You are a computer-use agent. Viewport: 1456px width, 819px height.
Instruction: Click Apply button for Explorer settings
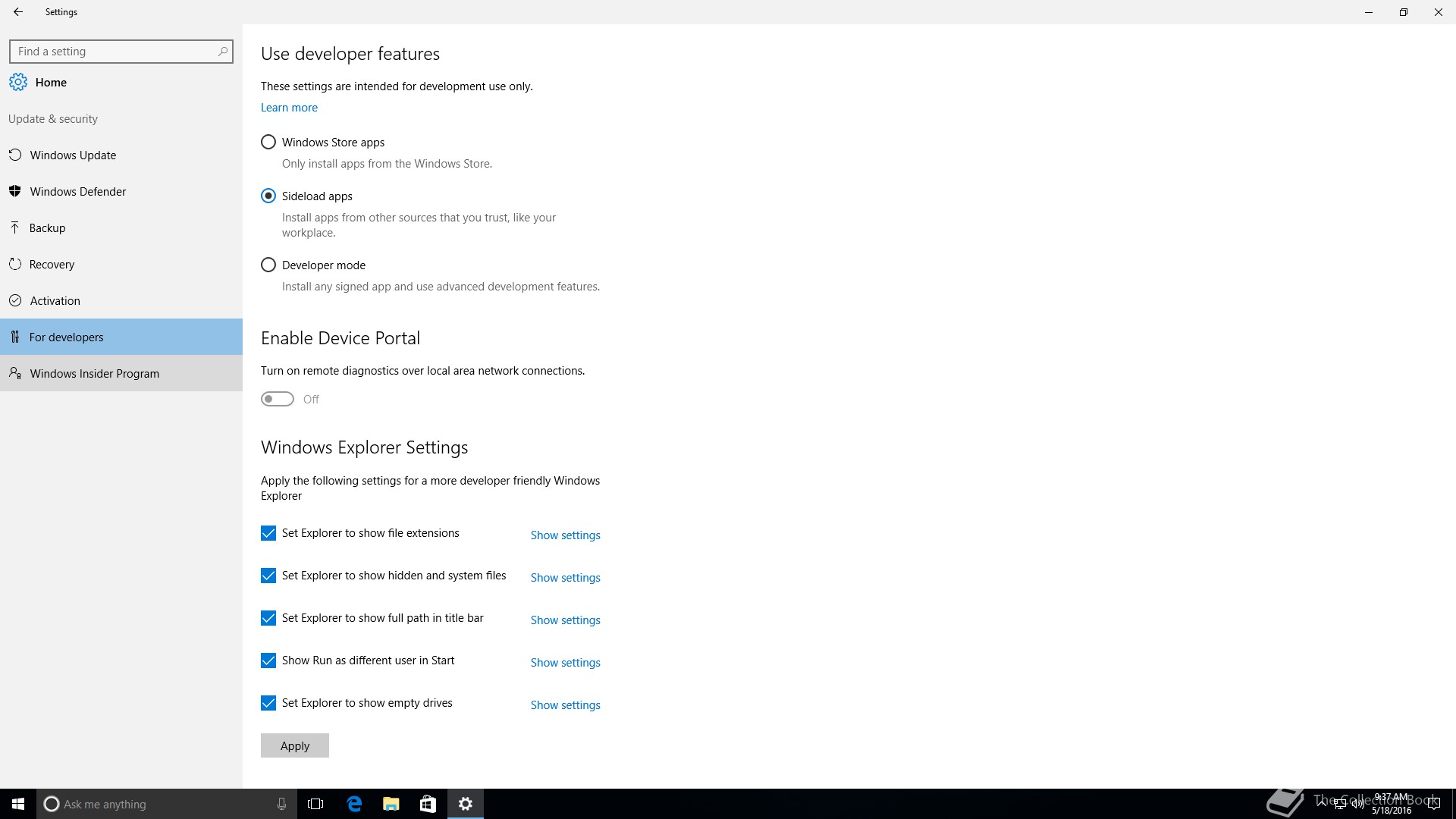295,745
